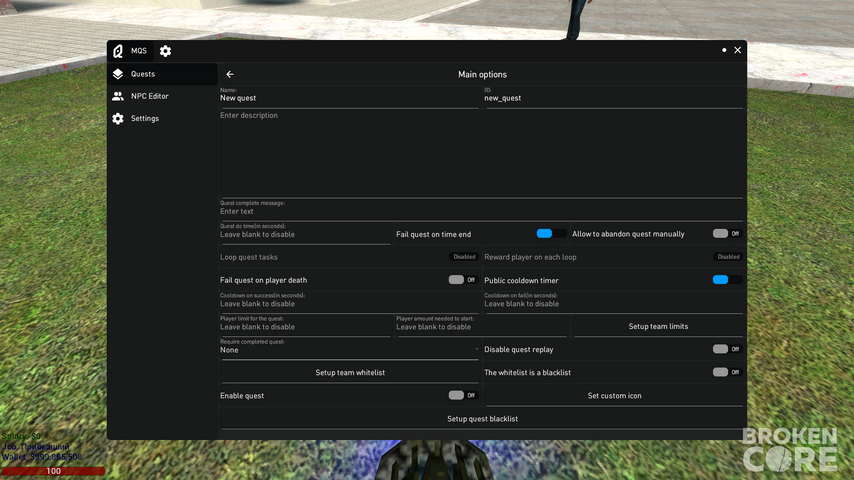Screen dimensions: 854x480
Task: Toggle Reward player on each loop switch
Action: click(x=728, y=257)
